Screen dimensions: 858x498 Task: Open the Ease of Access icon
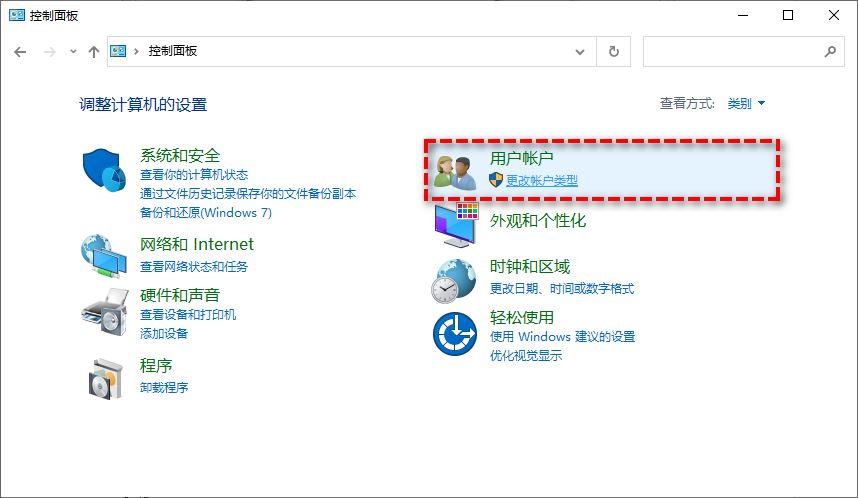(x=456, y=333)
